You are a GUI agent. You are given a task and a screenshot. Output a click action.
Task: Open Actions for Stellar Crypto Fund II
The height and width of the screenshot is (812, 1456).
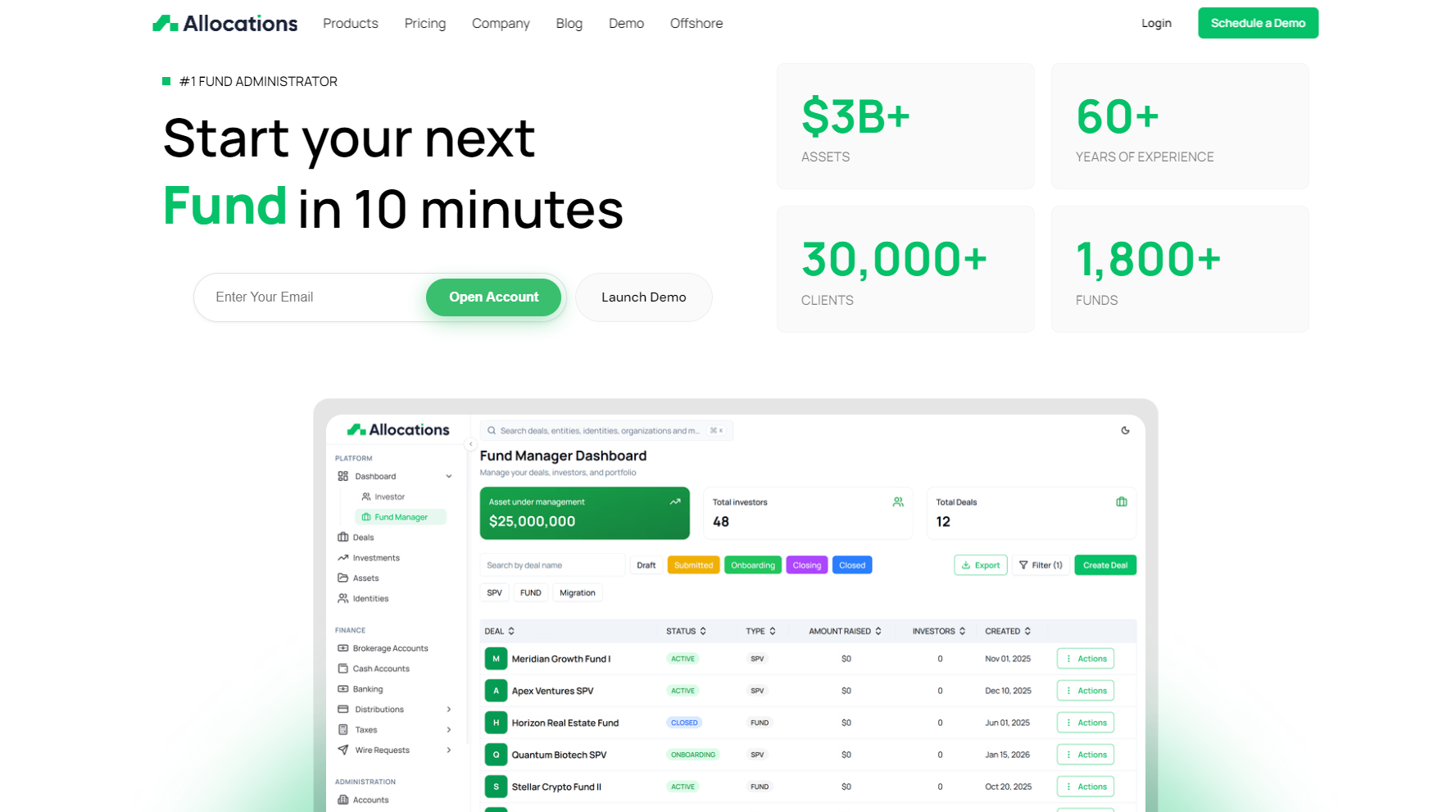[1086, 787]
